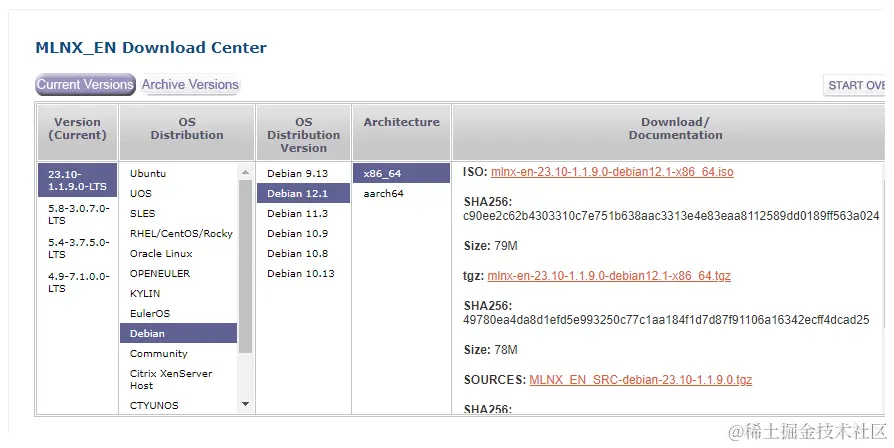Screen dimensions: 894x448
Task: Select Debian 12.1 version
Action: tap(303, 193)
